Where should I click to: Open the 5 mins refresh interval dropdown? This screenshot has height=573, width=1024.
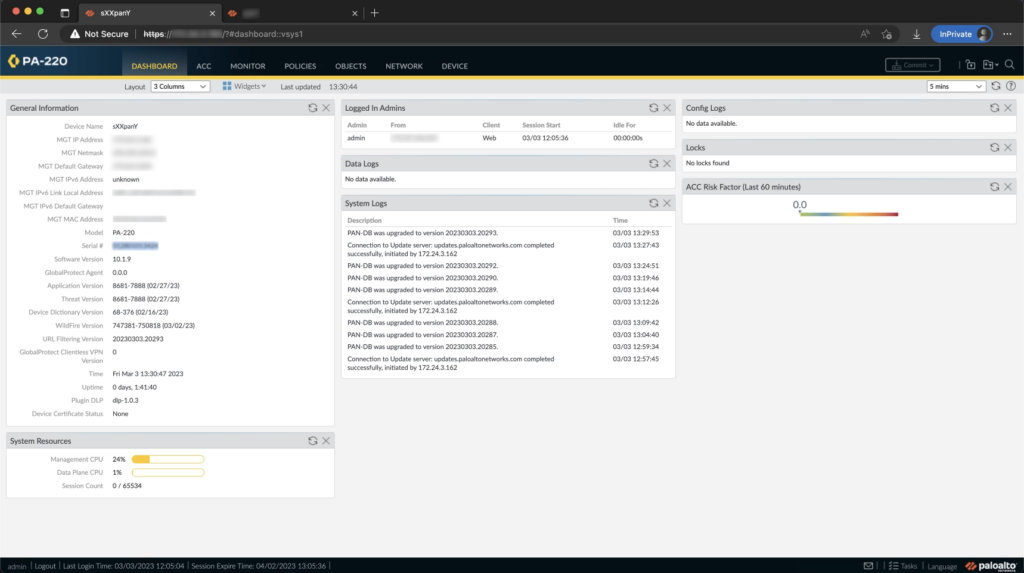coord(955,86)
